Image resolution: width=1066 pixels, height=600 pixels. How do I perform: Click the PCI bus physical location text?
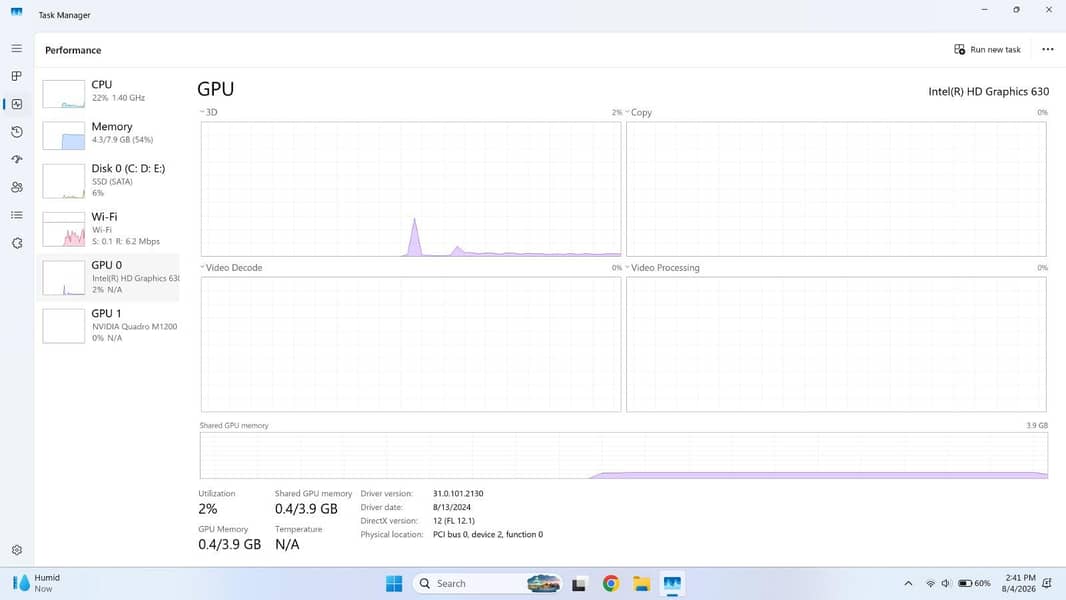coord(487,534)
